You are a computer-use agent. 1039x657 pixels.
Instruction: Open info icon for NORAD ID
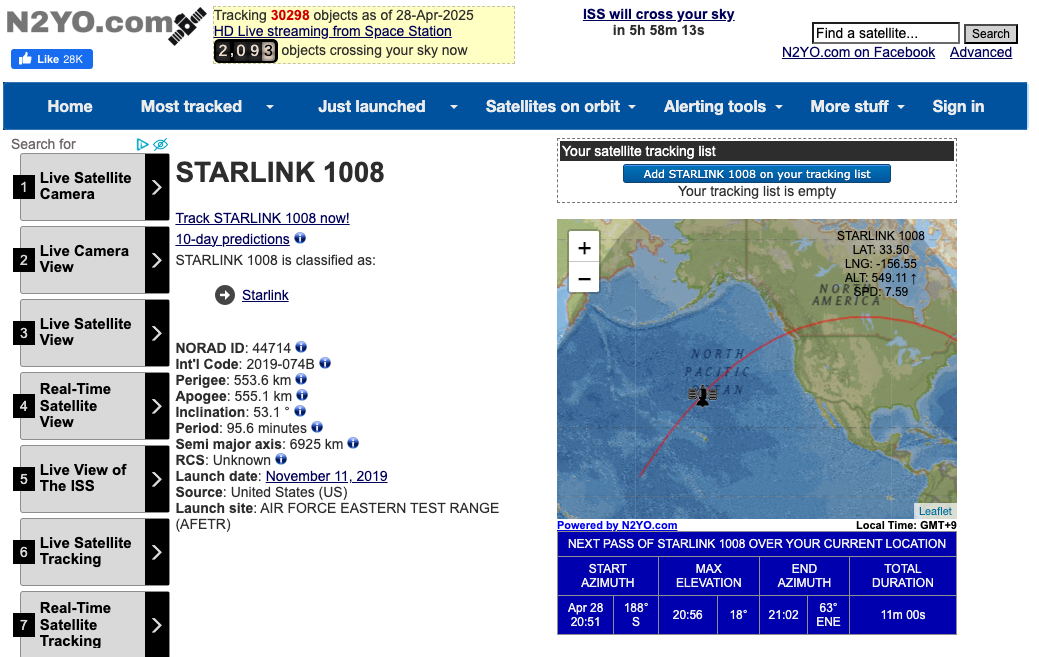pyautogui.click(x=301, y=346)
